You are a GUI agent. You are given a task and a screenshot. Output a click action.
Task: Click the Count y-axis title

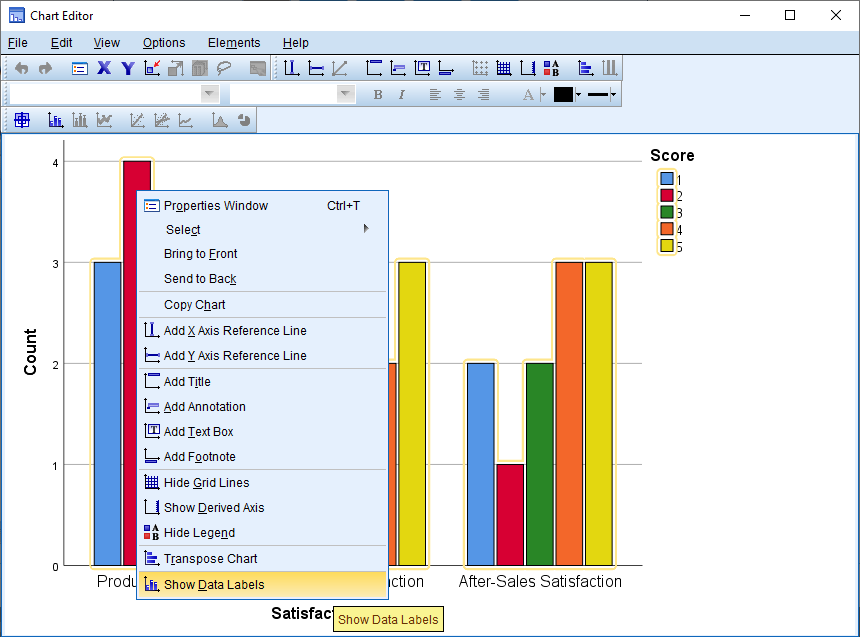[x=30, y=352]
